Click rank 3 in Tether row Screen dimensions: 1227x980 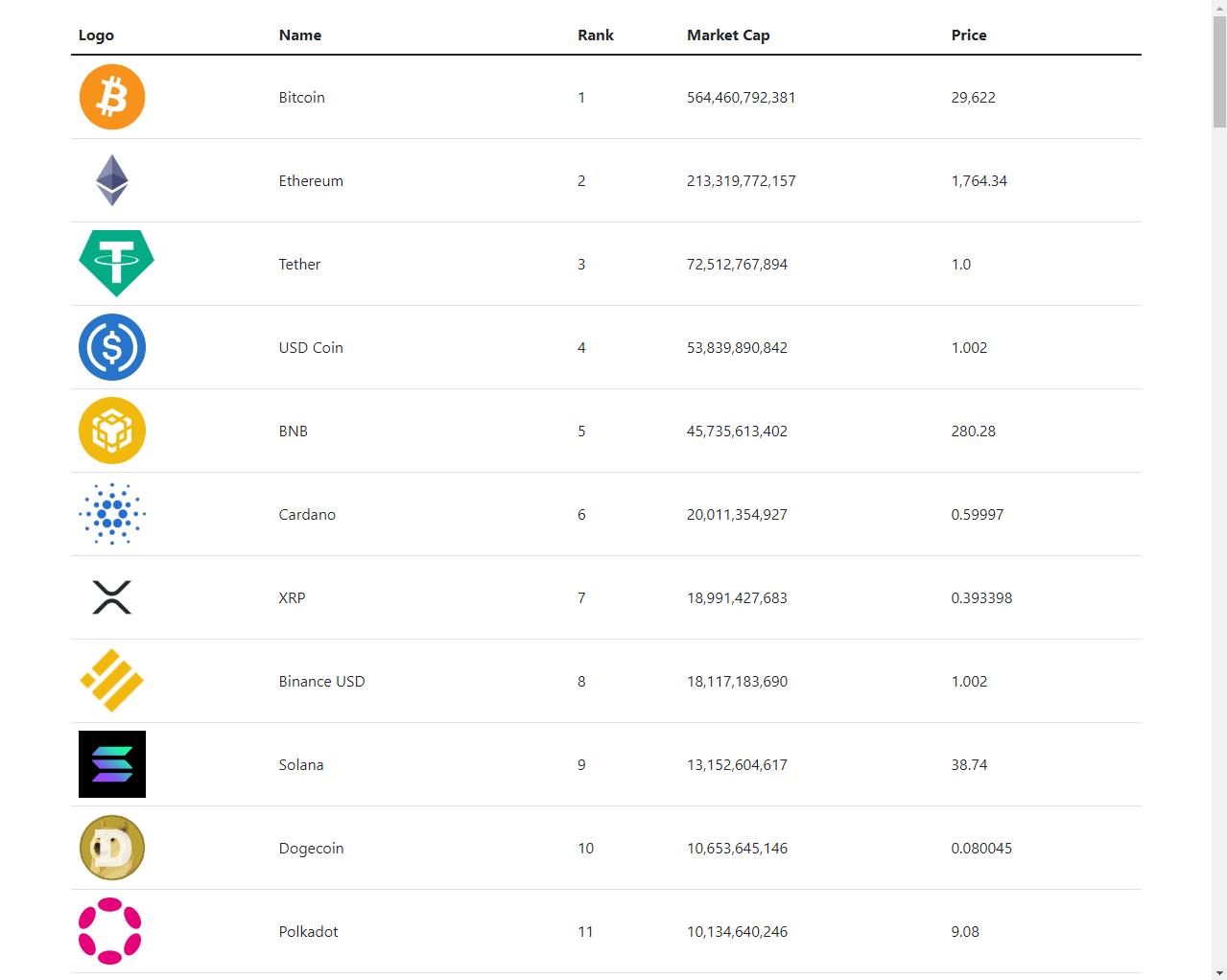click(x=581, y=265)
